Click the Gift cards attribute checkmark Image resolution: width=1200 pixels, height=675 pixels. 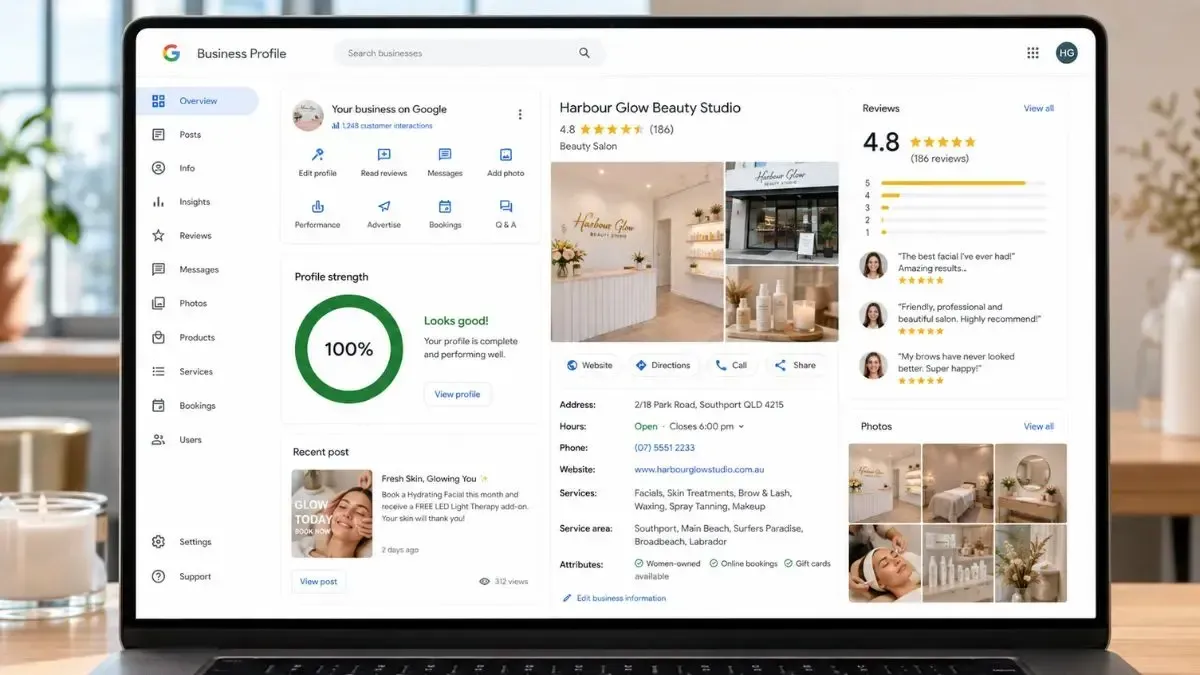[789, 564]
